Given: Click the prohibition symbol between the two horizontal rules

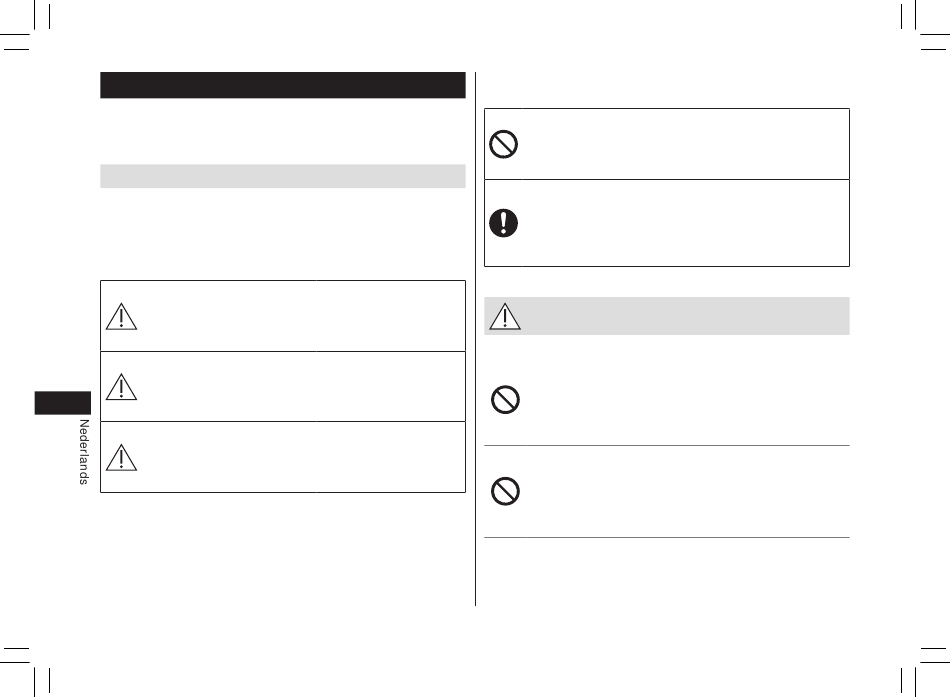Looking at the screenshot, I should pos(505,491).
